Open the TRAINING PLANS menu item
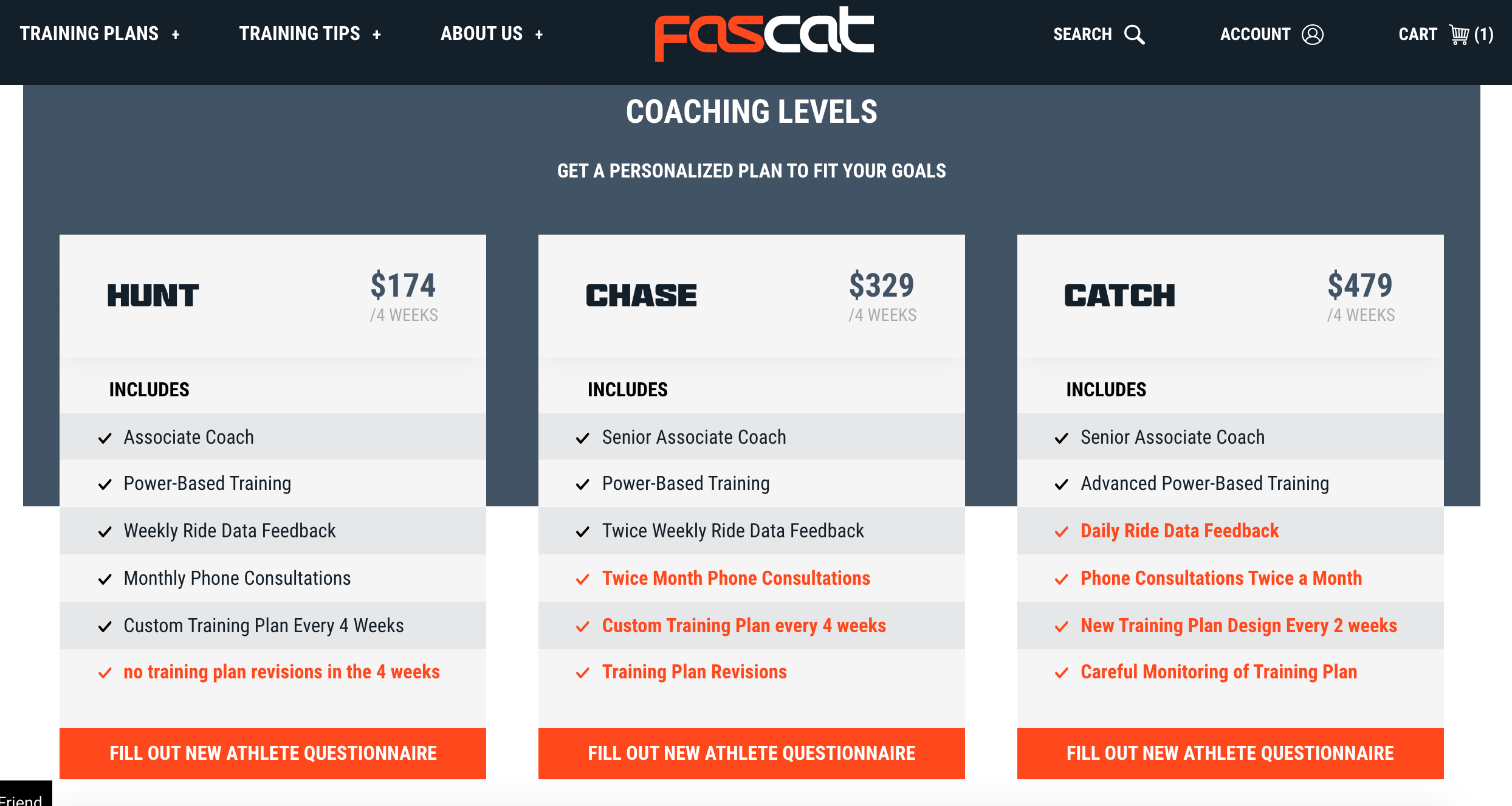The width and height of the screenshot is (1512, 806). (x=89, y=34)
